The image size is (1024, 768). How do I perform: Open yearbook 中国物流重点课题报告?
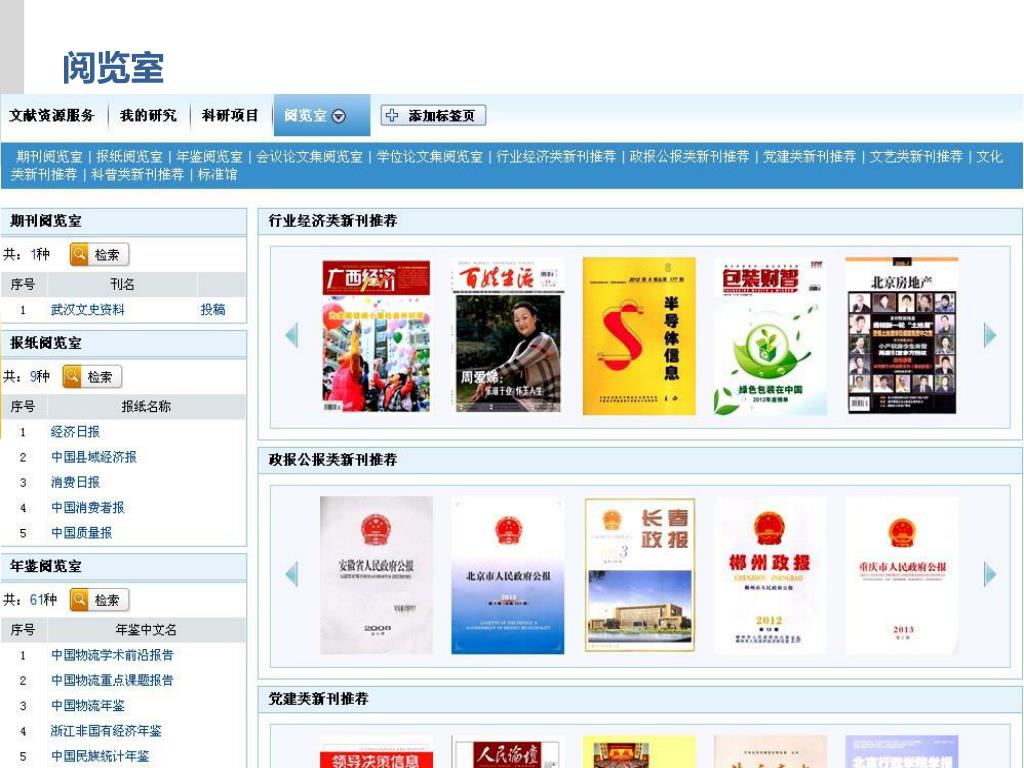pyautogui.click(x=112, y=680)
